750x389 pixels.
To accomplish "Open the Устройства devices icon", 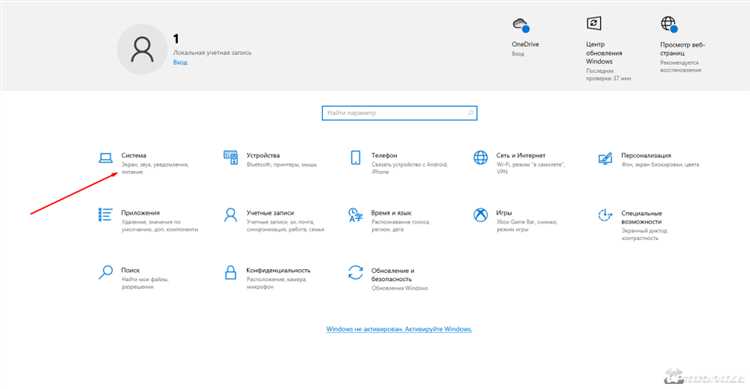I will 231,157.
